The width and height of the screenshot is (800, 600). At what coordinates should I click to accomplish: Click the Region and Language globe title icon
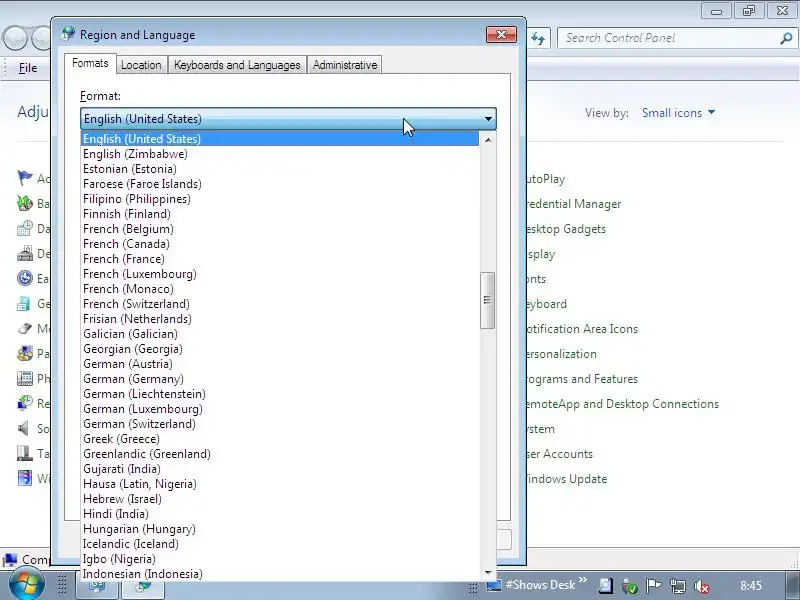(x=68, y=34)
